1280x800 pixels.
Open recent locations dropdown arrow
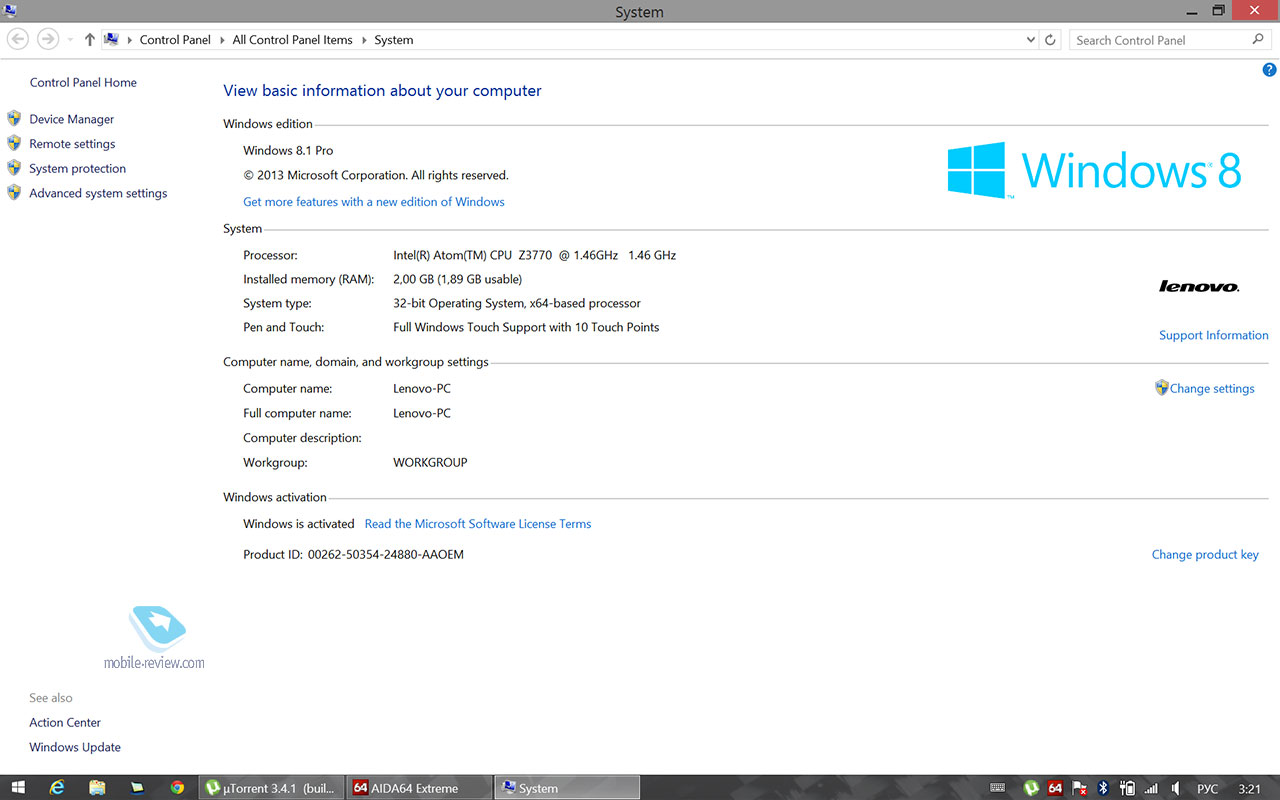[x=70, y=40]
